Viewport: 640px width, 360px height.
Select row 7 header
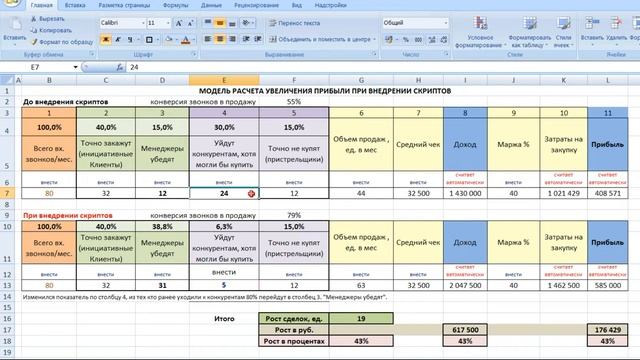pos(7,193)
